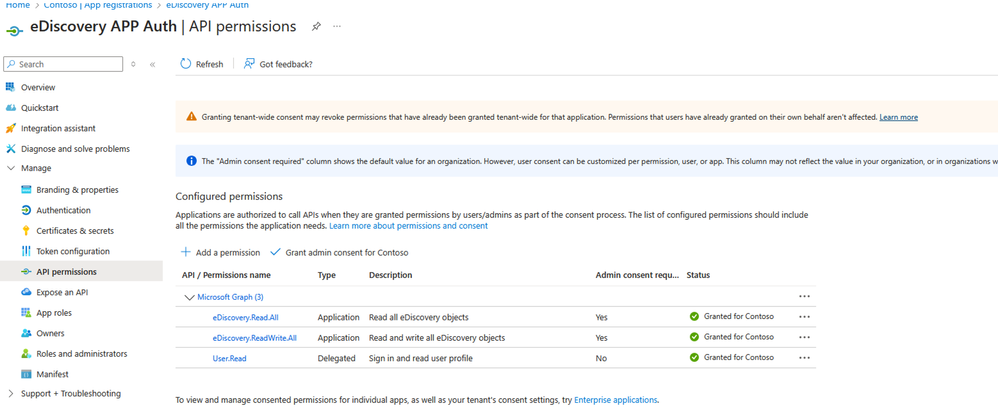This screenshot has width=998, height=418.
Task: Select the Token configuration icon
Action: point(26,251)
